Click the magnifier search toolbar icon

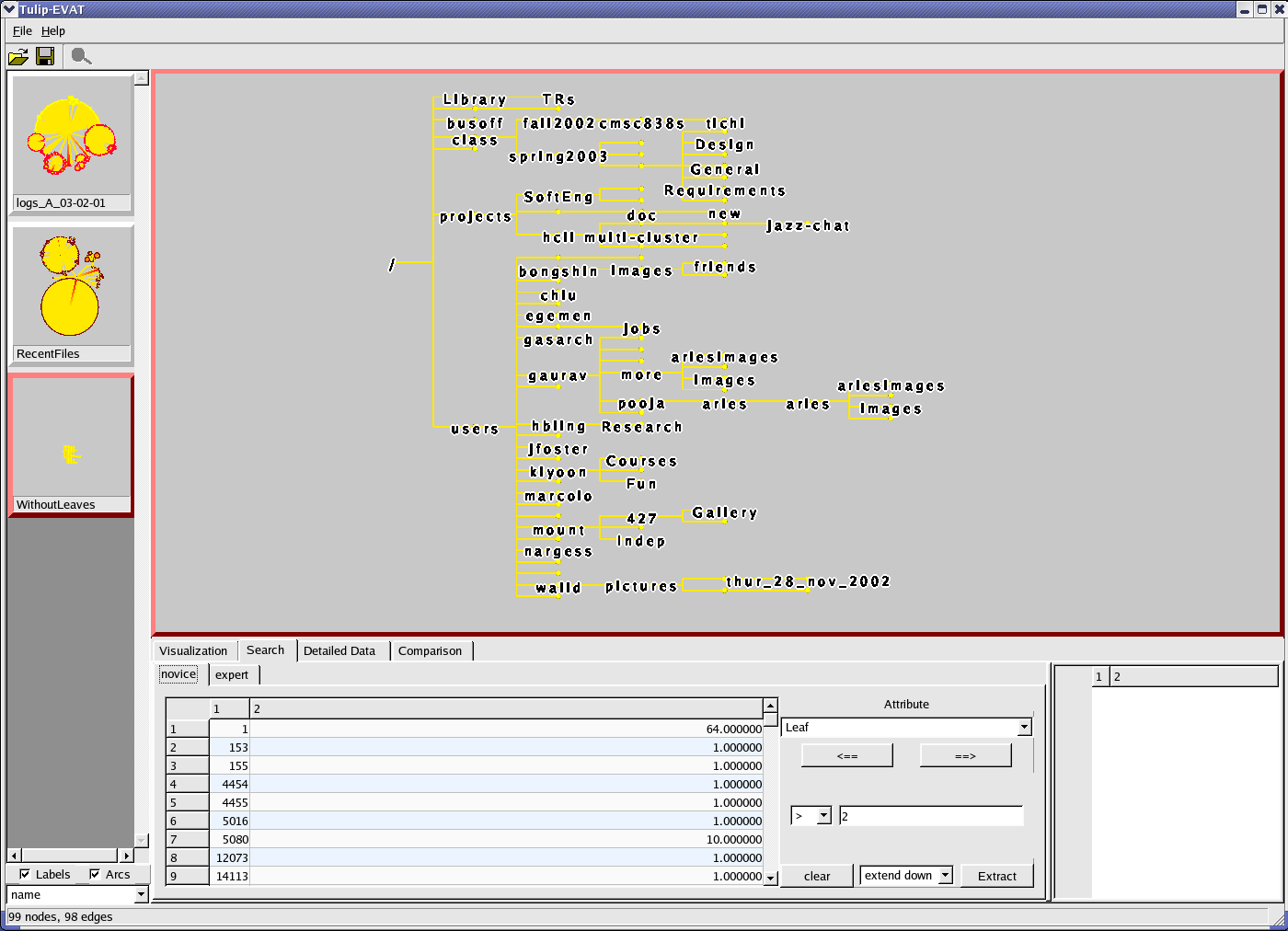pos(81,57)
